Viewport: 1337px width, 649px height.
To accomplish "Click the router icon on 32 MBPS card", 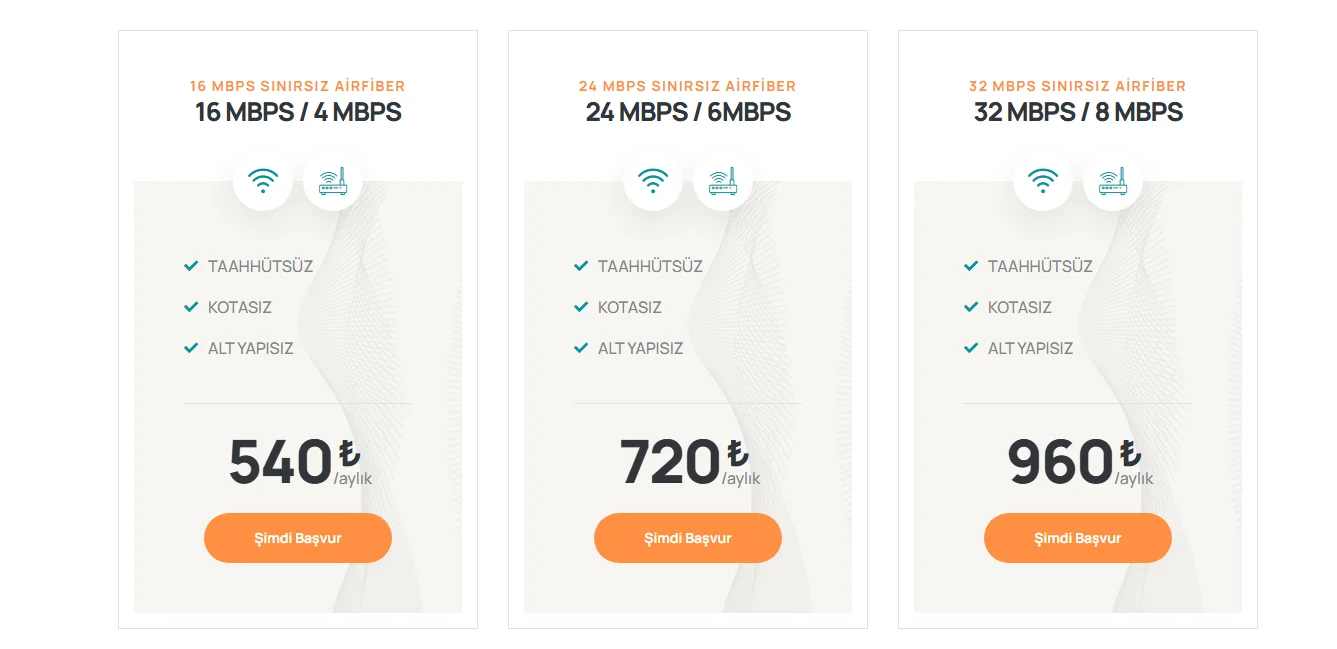I will [x=1113, y=181].
